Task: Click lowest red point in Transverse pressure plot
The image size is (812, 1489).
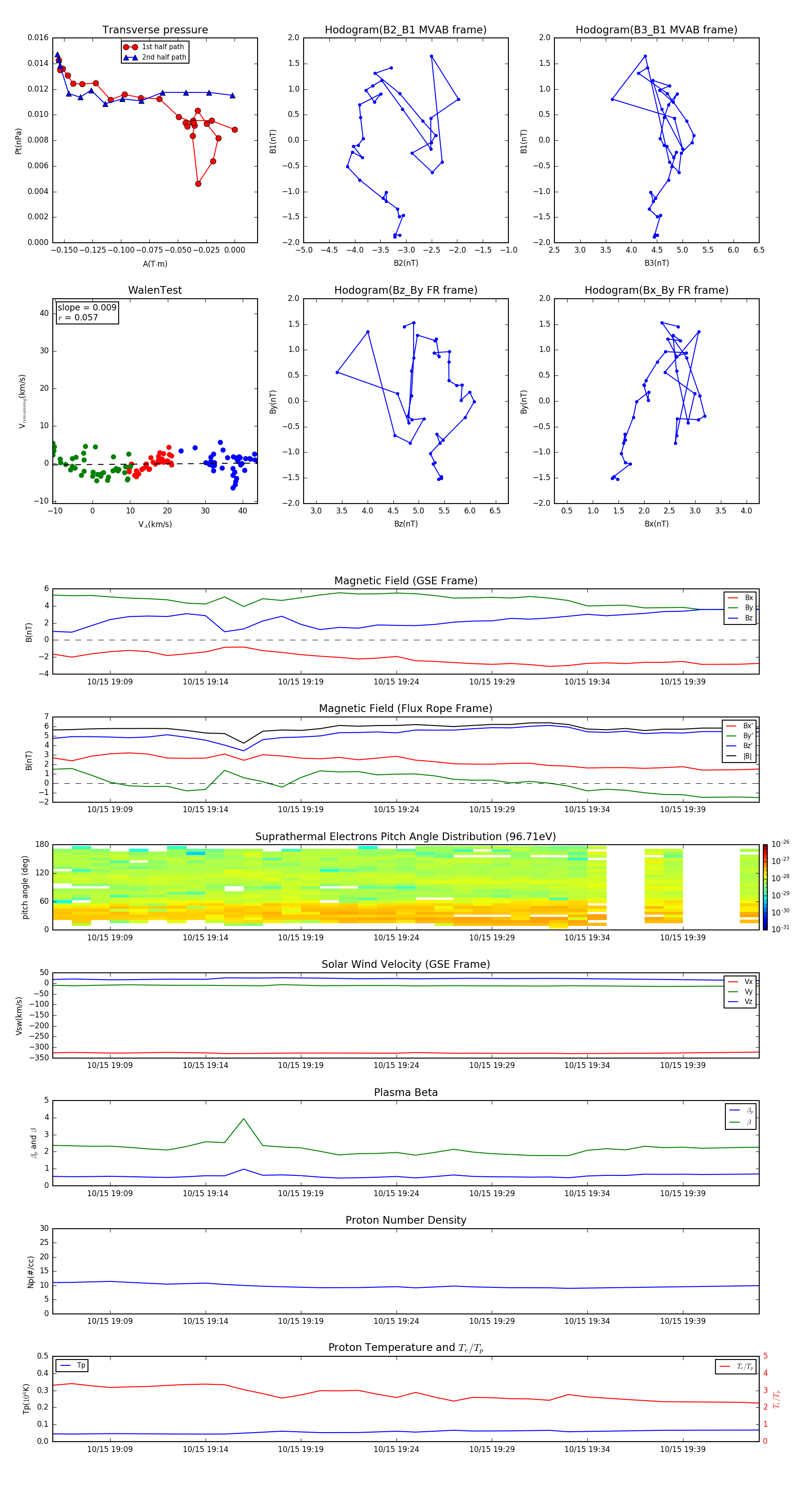Action: (x=198, y=184)
